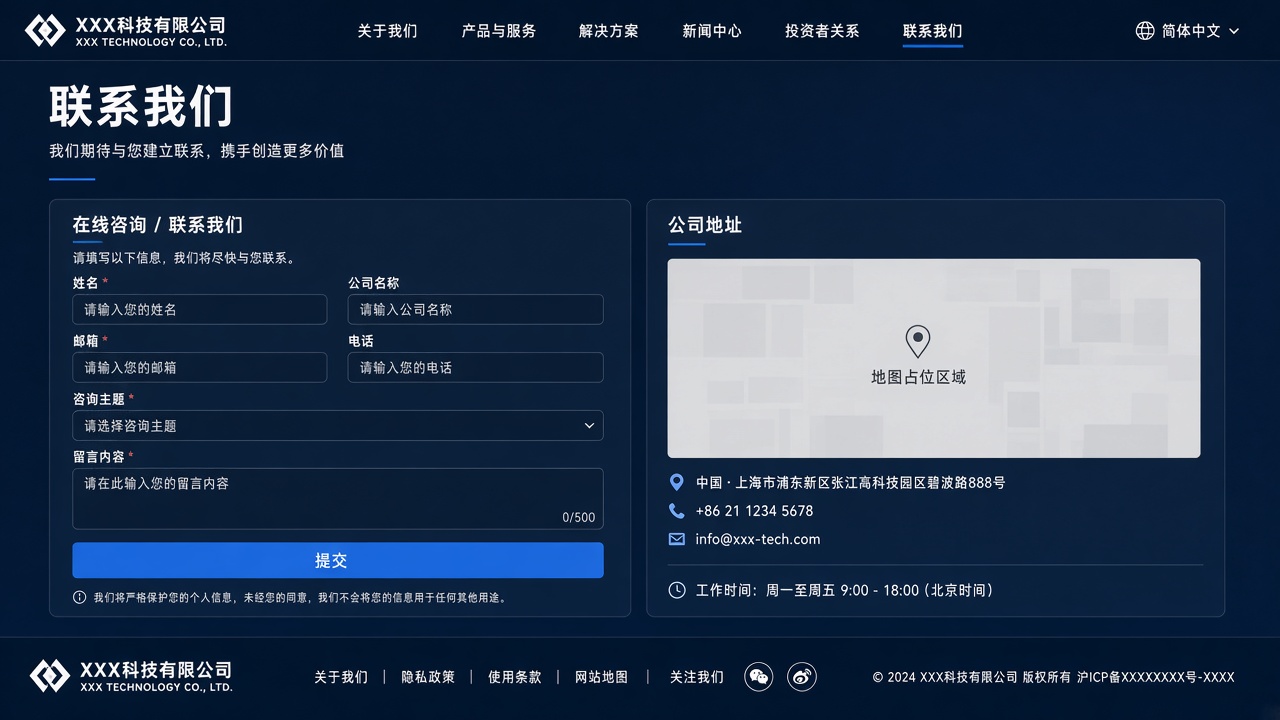Click the phone handset icon
The width and height of the screenshot is (1280, 720).
pos(677,510)
